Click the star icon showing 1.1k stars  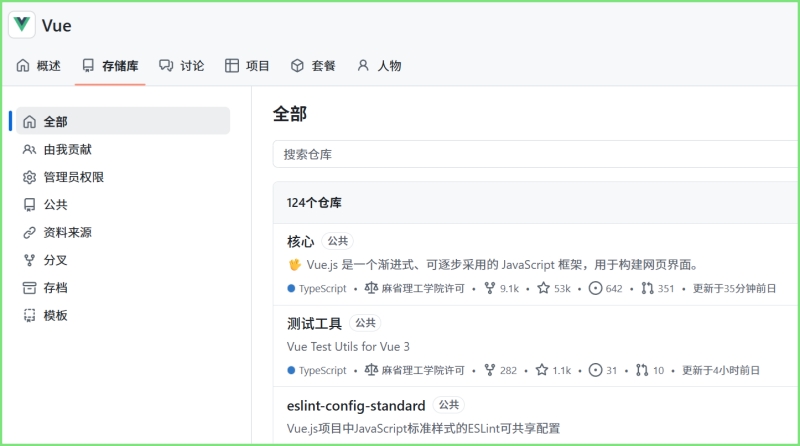pos(542,370)
